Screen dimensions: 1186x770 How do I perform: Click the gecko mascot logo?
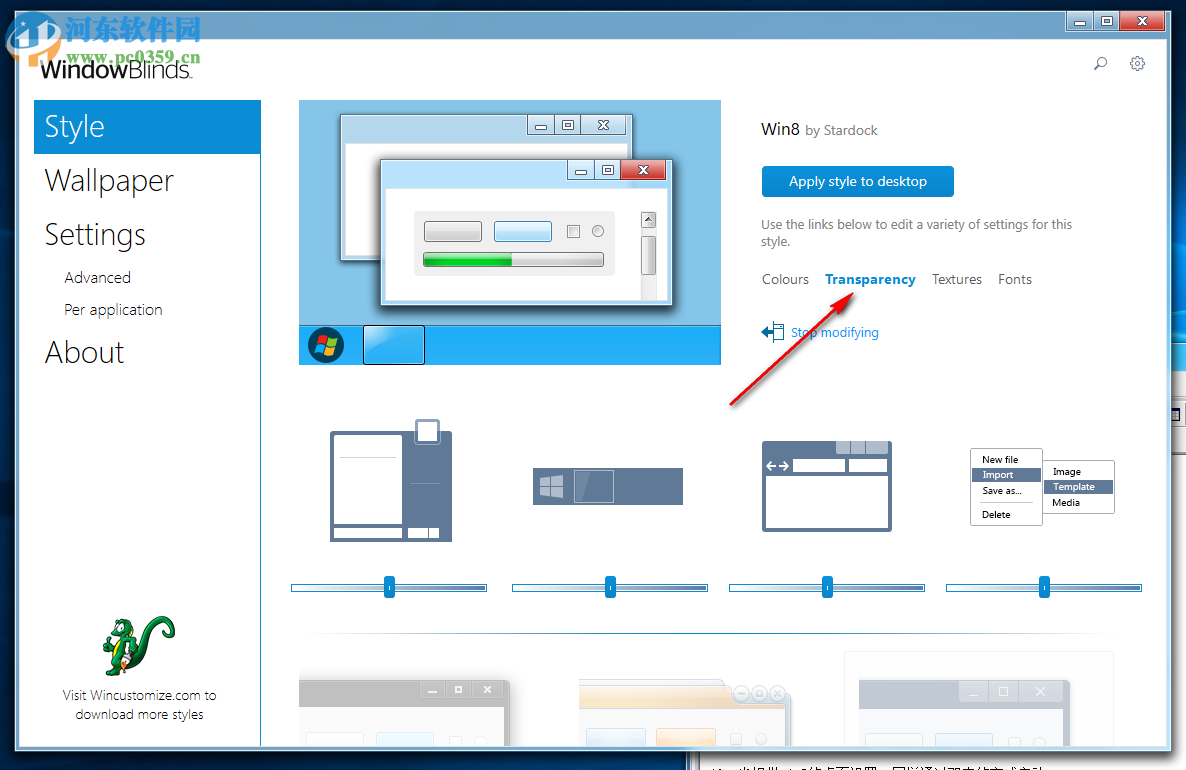coord(138,645)
